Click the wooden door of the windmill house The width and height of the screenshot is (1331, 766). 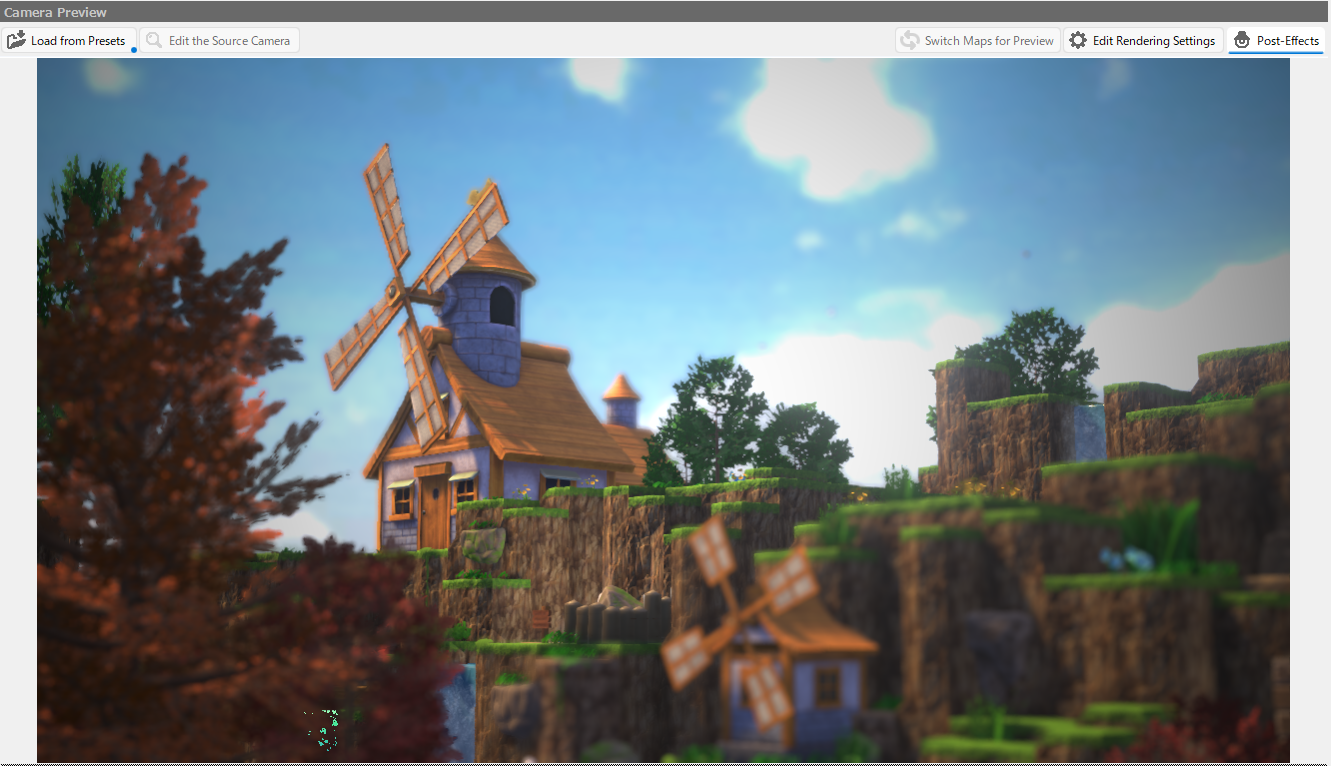(x=434, y=507)
